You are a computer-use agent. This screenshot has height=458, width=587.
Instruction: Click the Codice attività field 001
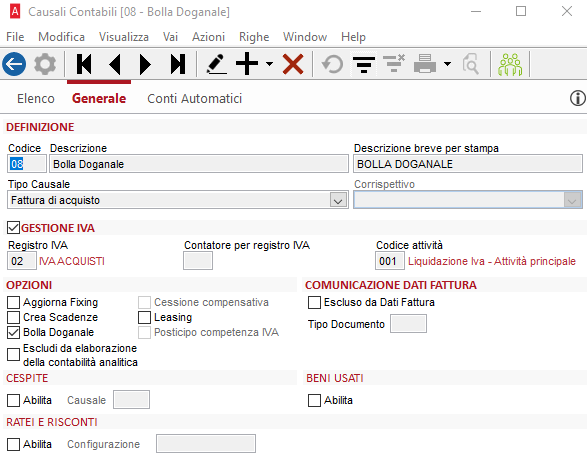(390, 261)
